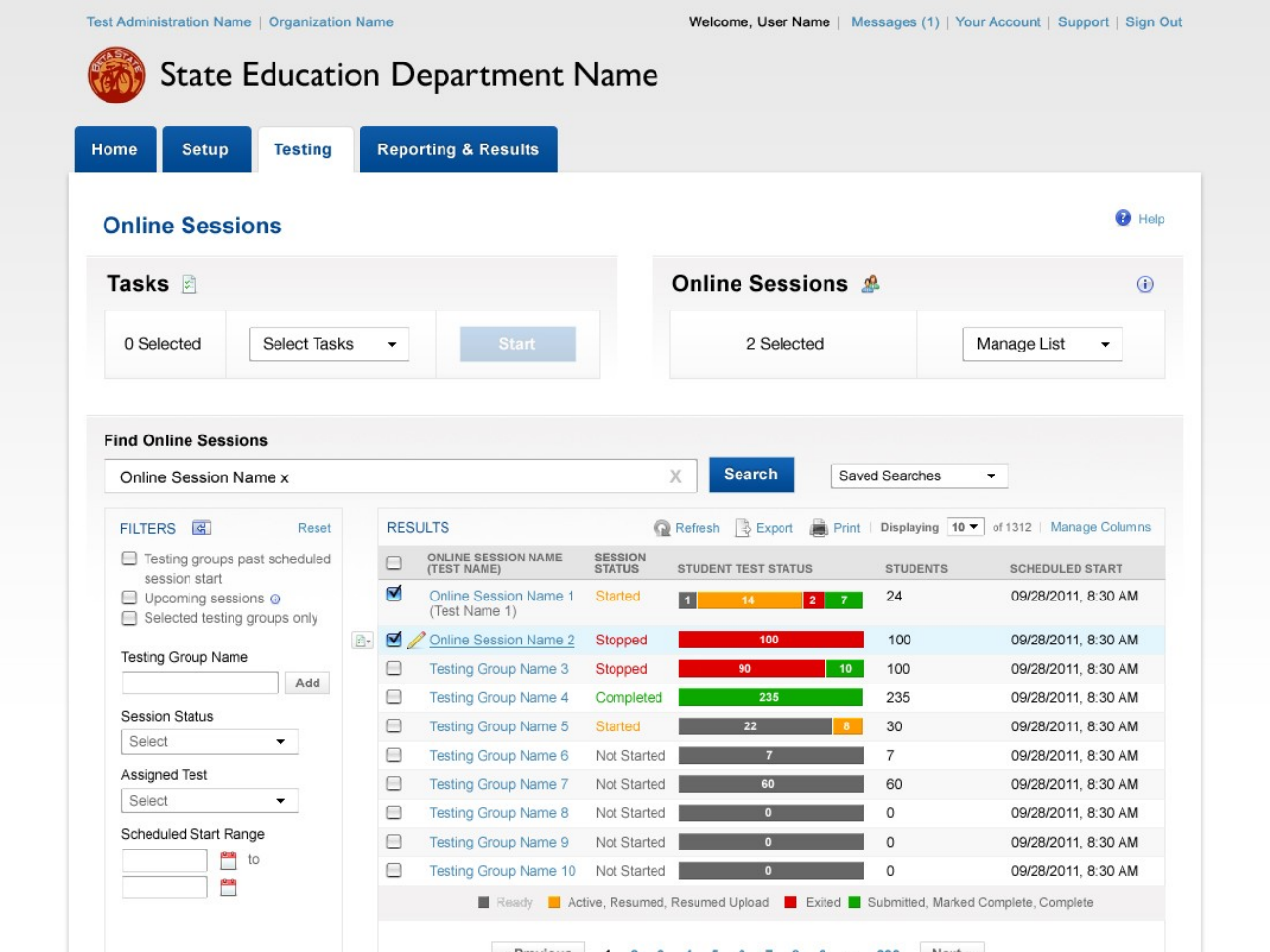Viewport: 1270px width, 952px height.
Task: Sign Out of the application
Action: (1154, 21)
